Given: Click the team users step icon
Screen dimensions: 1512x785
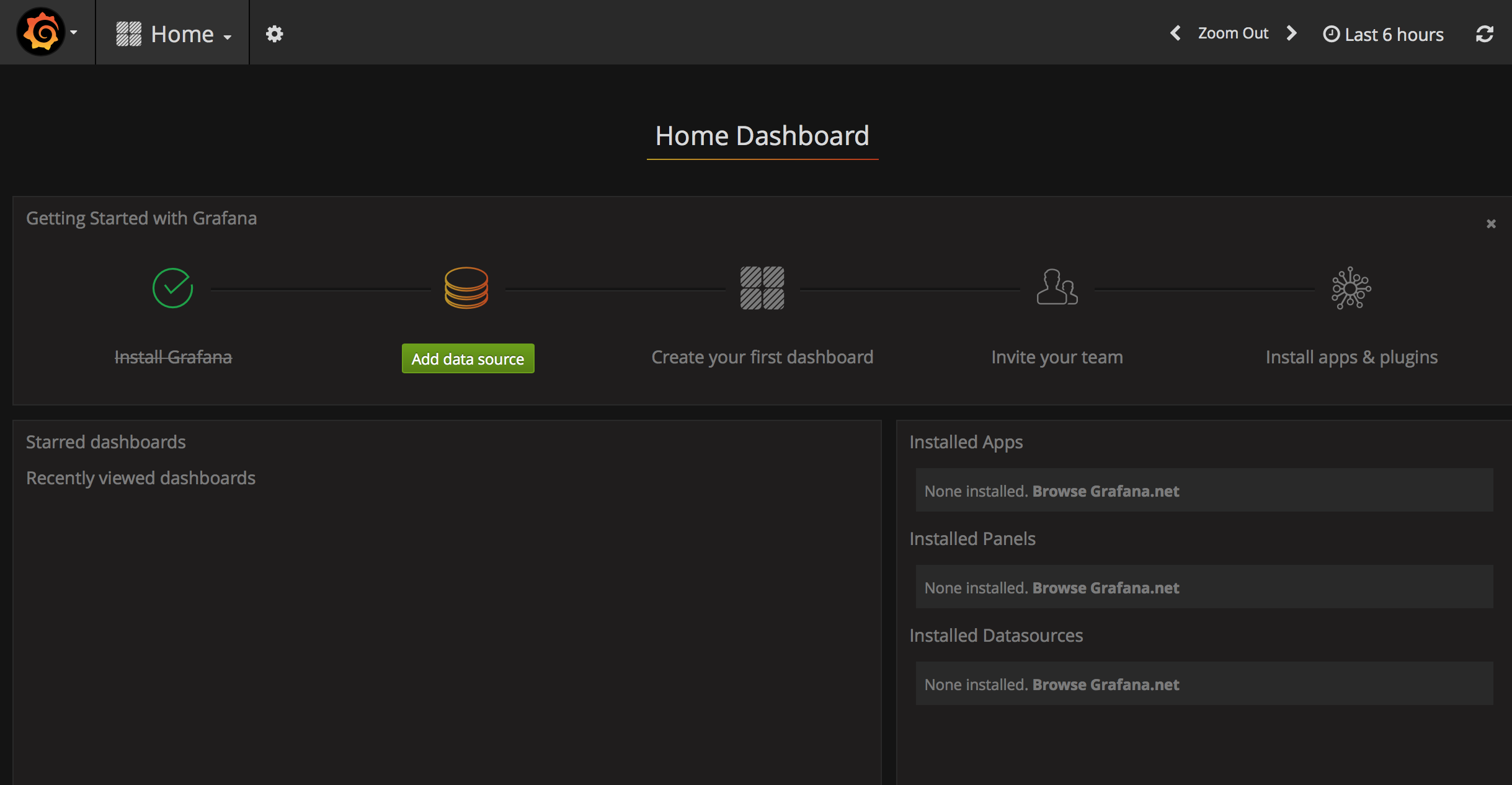Looking at the screenshot, I should click(1057, 286).
